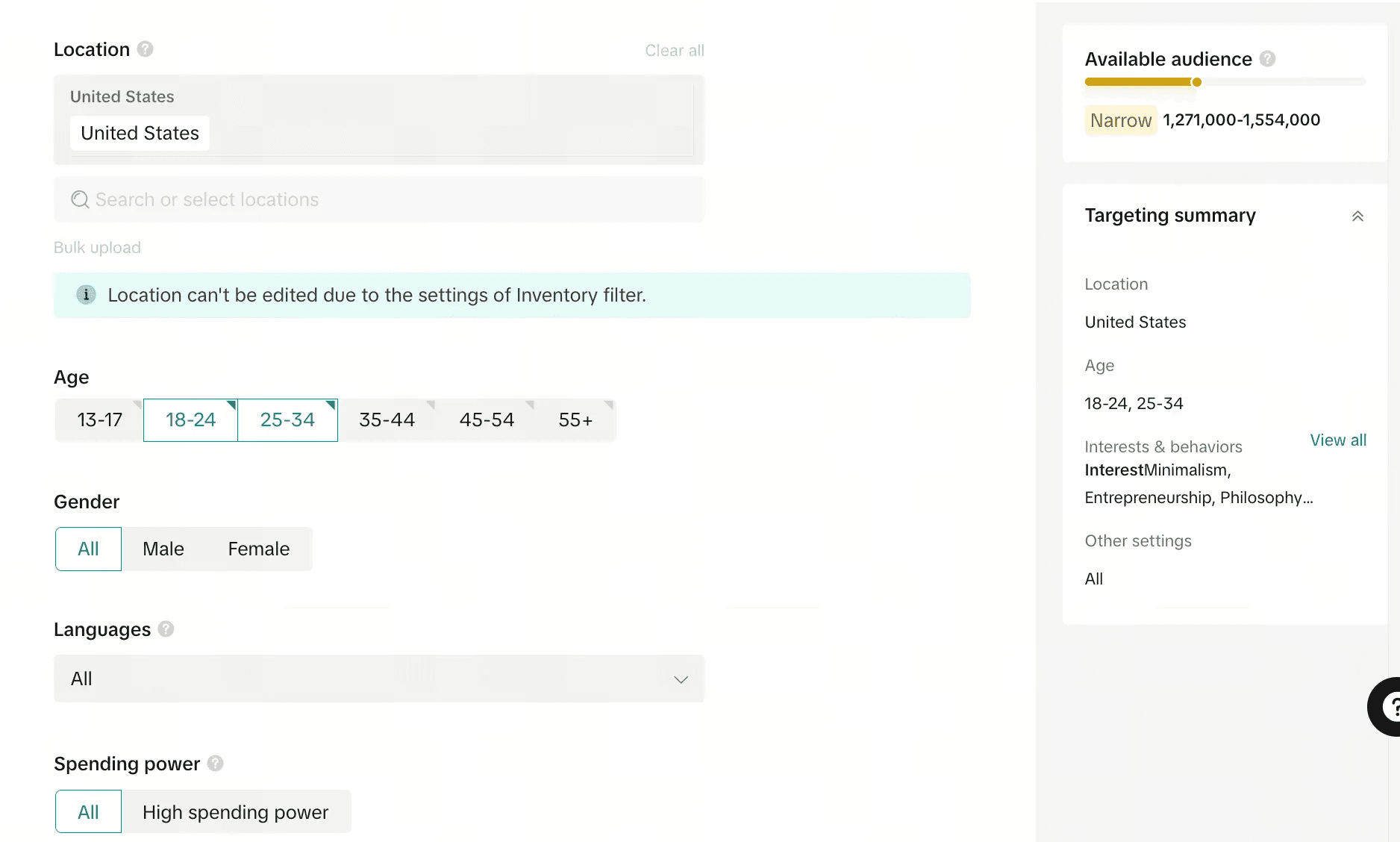The width and height of the screenshot is (1400, 842).
Task: Click the Languages dropdown chevron arrow
Action: click(x=681, y=679)
